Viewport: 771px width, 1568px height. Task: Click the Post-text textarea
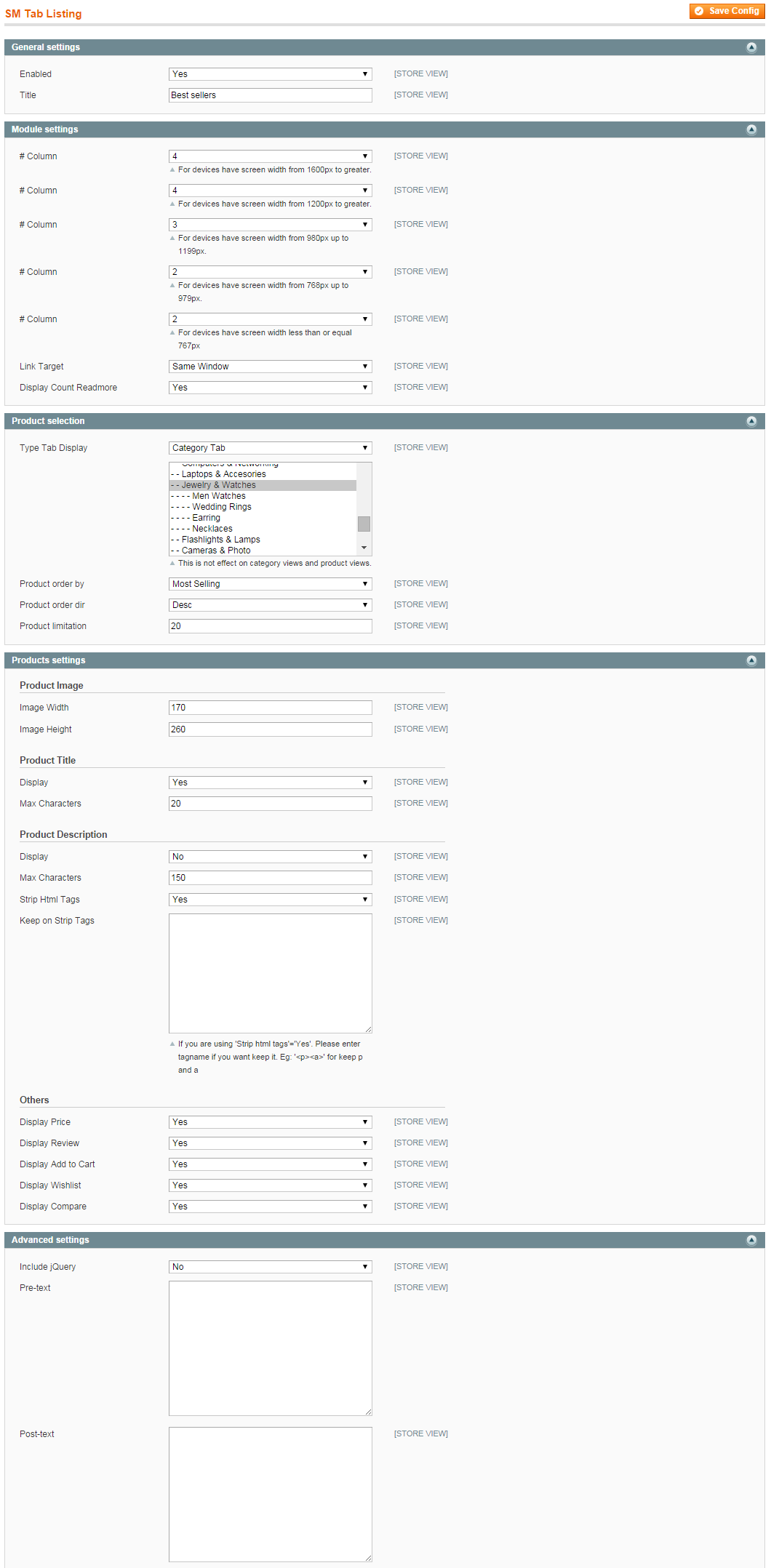tap(271, 1495)
